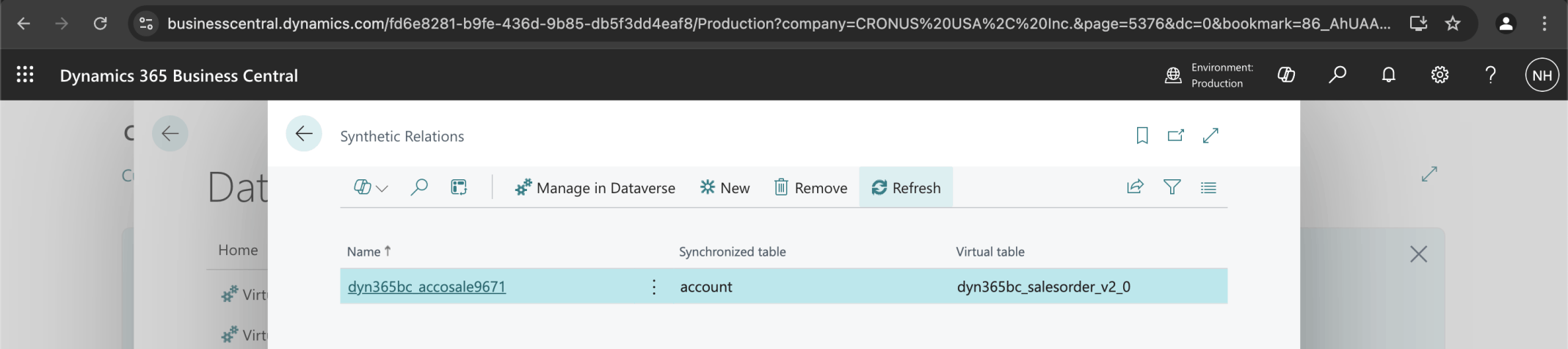Open the app launcher waffle icon

coord(25,75)
